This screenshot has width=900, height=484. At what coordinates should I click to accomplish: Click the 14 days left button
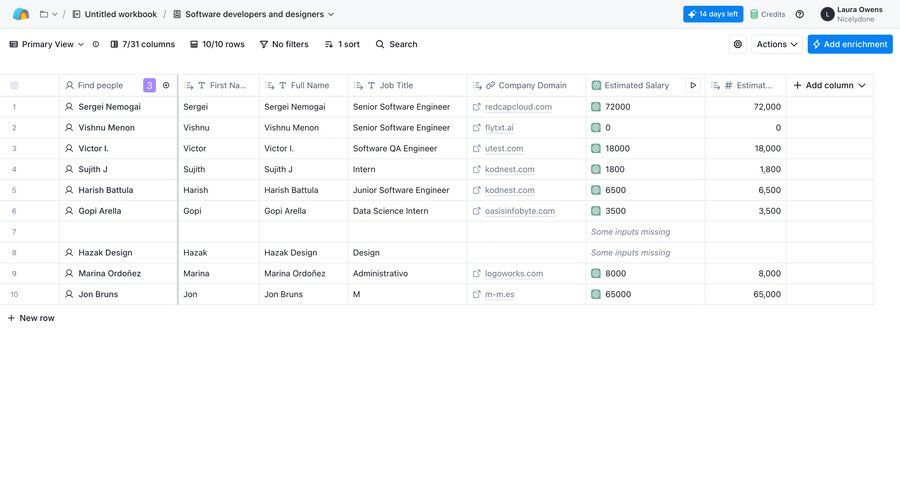point(713,14)
